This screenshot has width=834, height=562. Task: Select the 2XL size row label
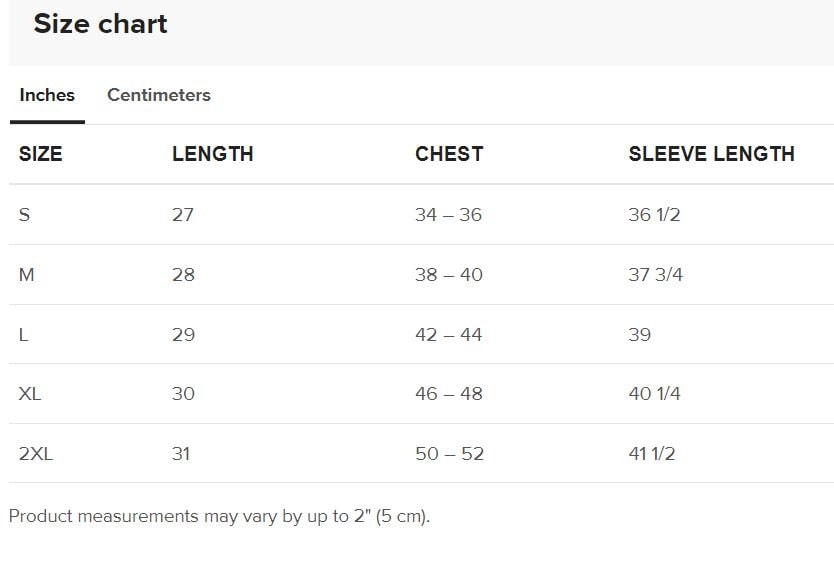[x=36, y=454]
